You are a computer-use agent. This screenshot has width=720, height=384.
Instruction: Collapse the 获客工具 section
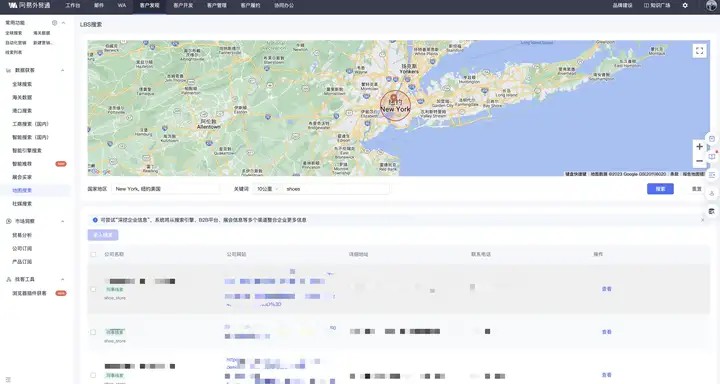click(62, 279)
